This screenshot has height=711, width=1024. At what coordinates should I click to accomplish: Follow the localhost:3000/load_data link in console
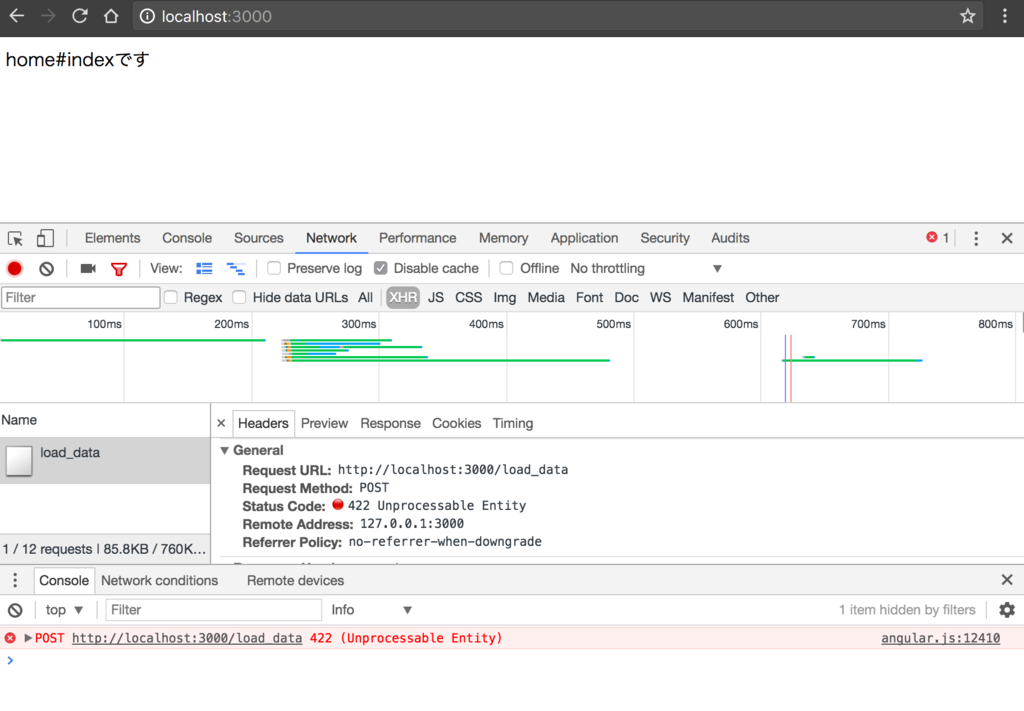(187, 638)
